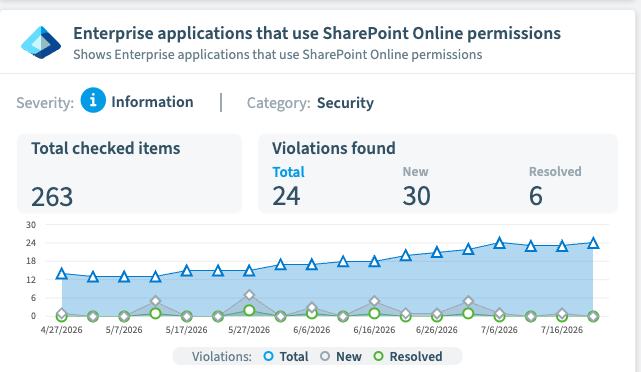Click the Azure AD pyramid icon

(41, 43)
